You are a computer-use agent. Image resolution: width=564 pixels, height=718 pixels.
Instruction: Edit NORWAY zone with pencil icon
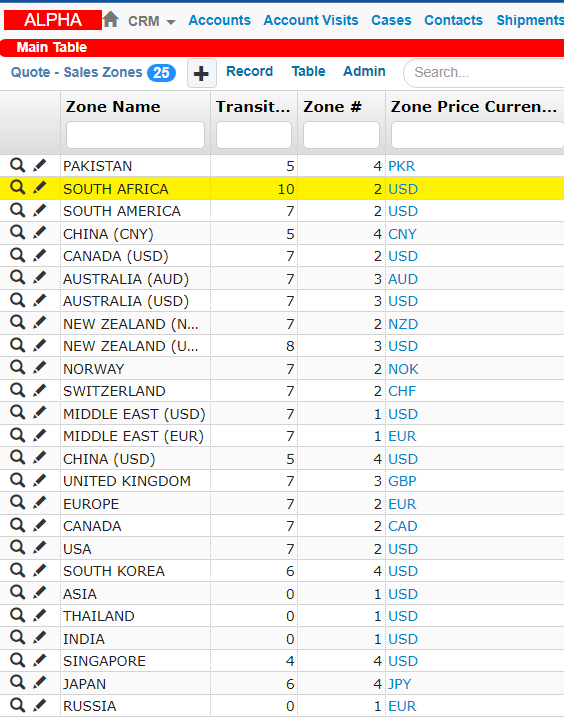point(40,367)
